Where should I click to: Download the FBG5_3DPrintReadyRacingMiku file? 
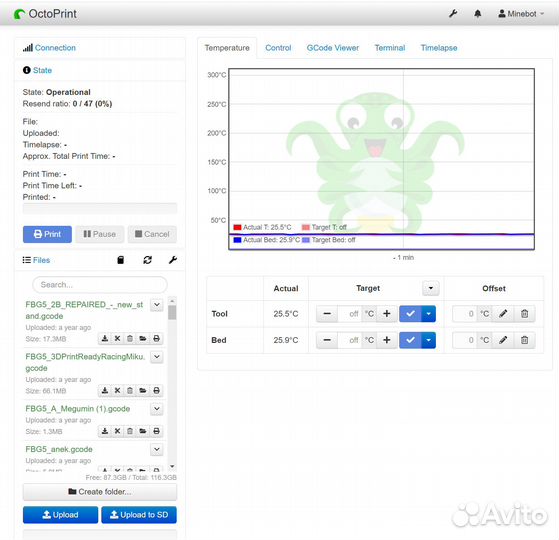(105, 391)
